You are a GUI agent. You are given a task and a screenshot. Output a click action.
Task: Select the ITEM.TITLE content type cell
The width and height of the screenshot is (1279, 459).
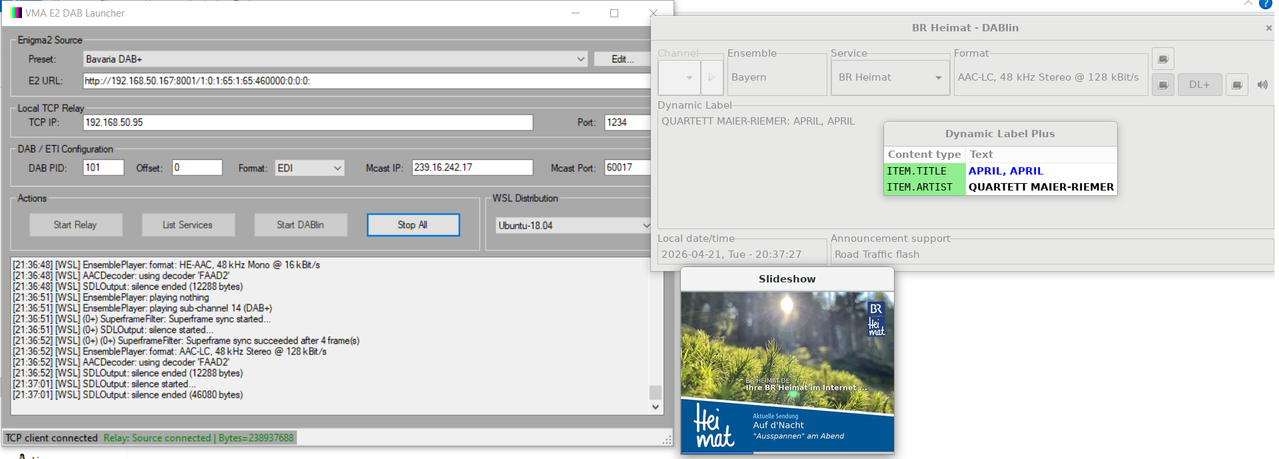pos(925,171)
